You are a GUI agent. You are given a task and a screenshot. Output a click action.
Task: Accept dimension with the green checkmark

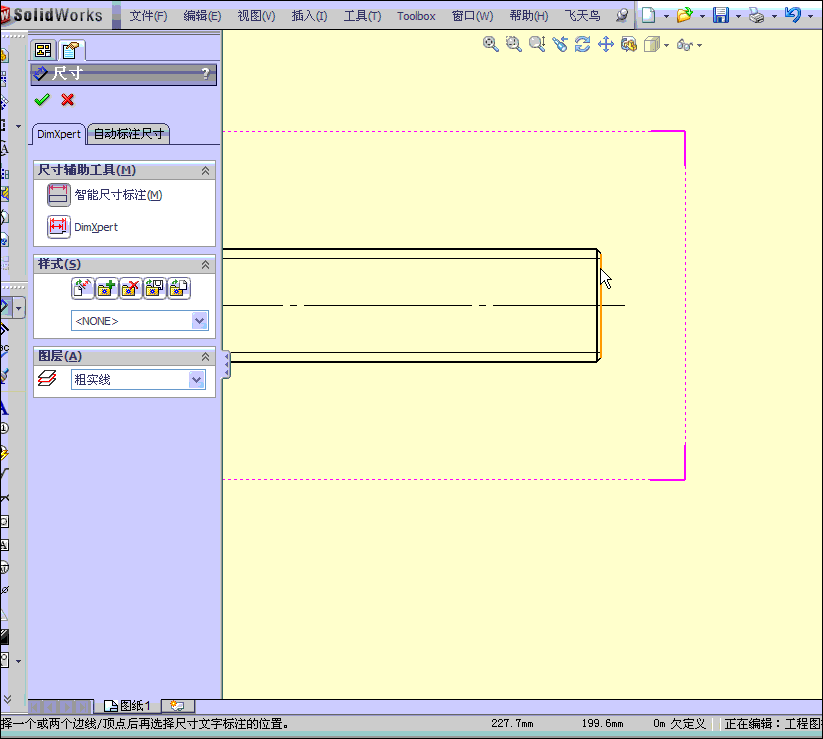pyautogui.click(x=42, y=99)
